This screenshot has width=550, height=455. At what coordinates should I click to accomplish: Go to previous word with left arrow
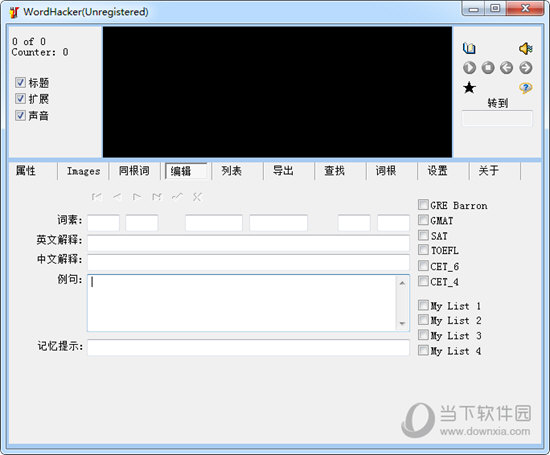point(507,68)
